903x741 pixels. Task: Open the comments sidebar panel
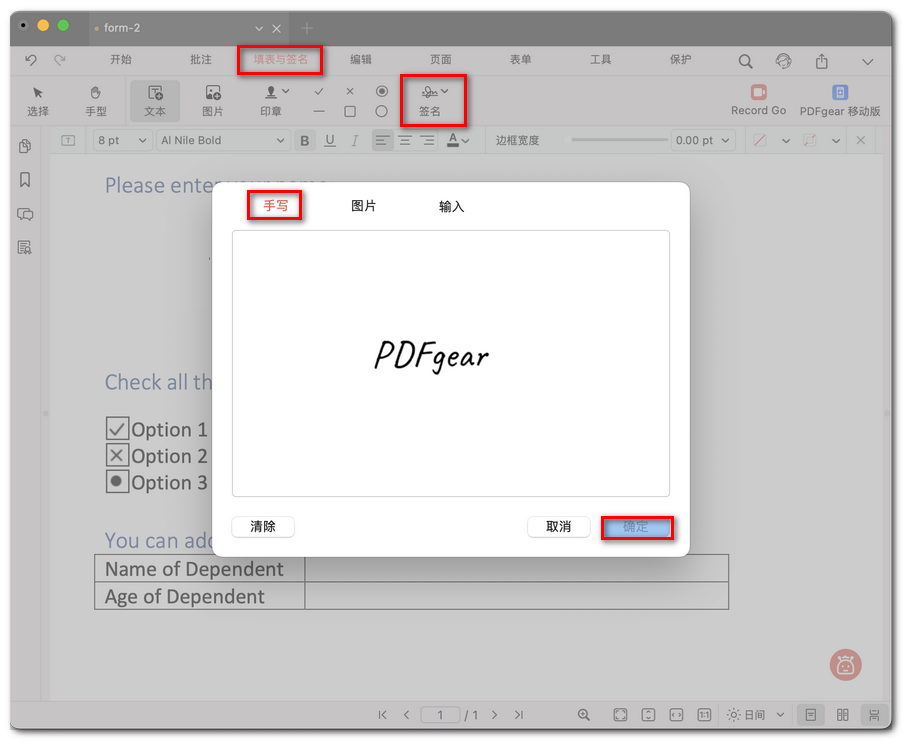25,214
